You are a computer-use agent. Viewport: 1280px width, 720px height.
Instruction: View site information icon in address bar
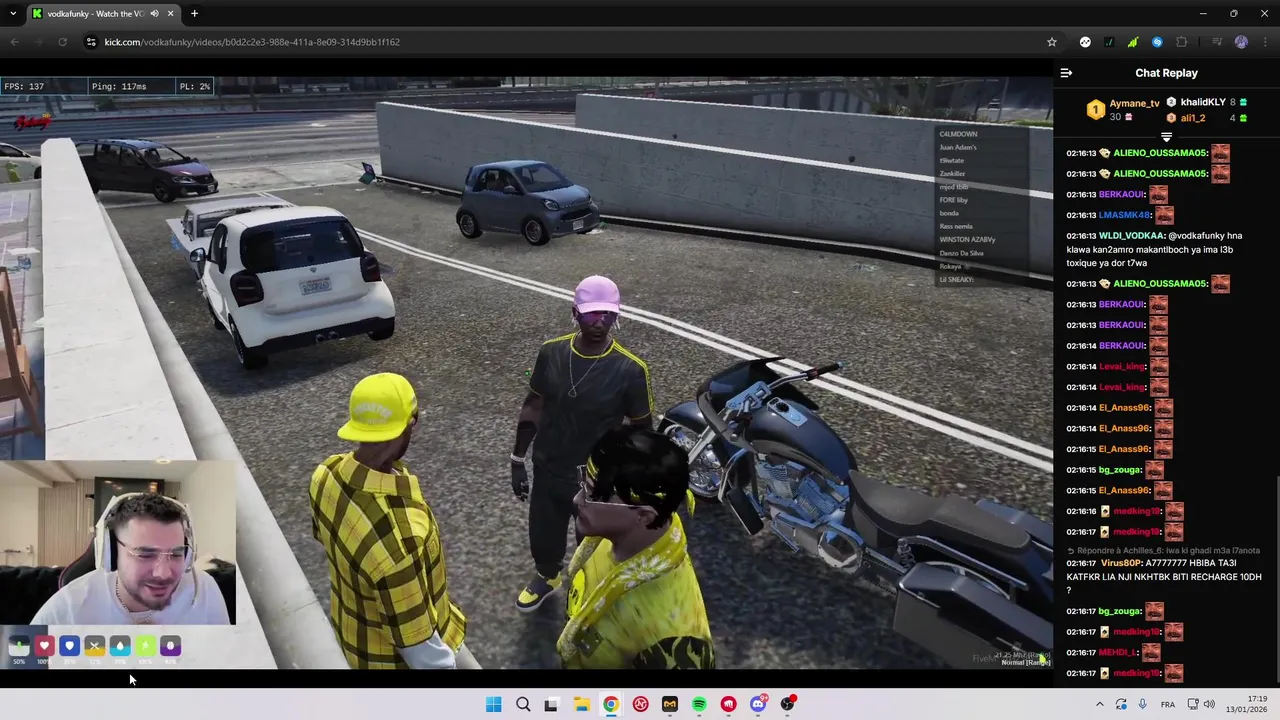[91, 42]
